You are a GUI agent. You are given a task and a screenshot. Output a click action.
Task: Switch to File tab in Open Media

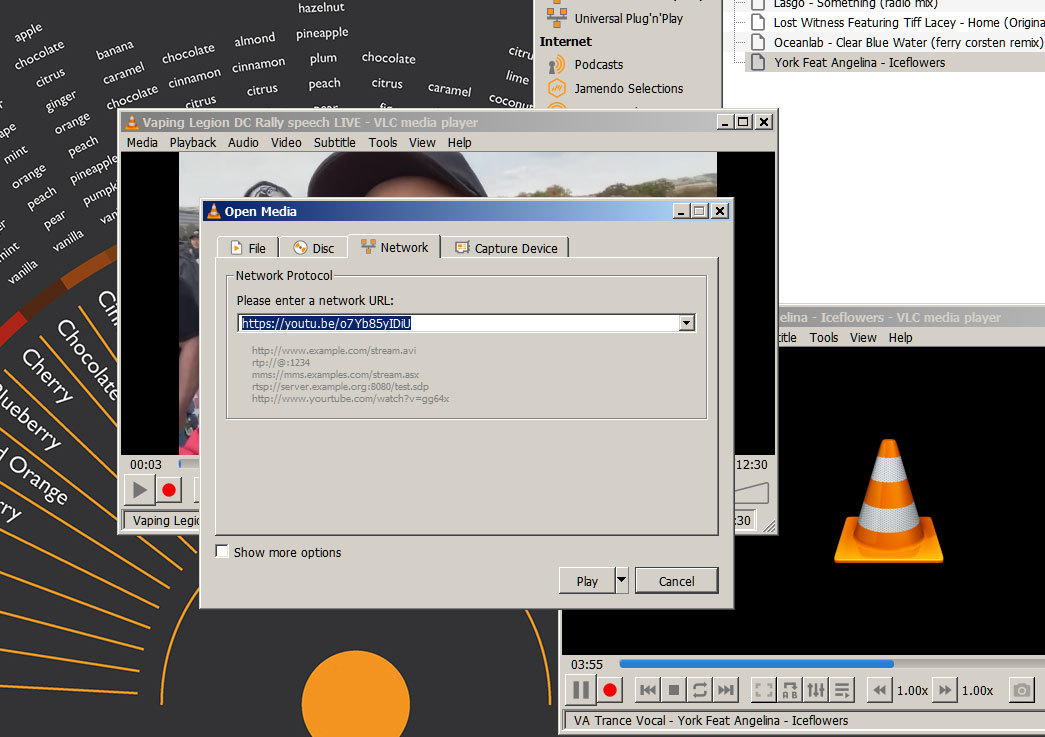(248, 248)
